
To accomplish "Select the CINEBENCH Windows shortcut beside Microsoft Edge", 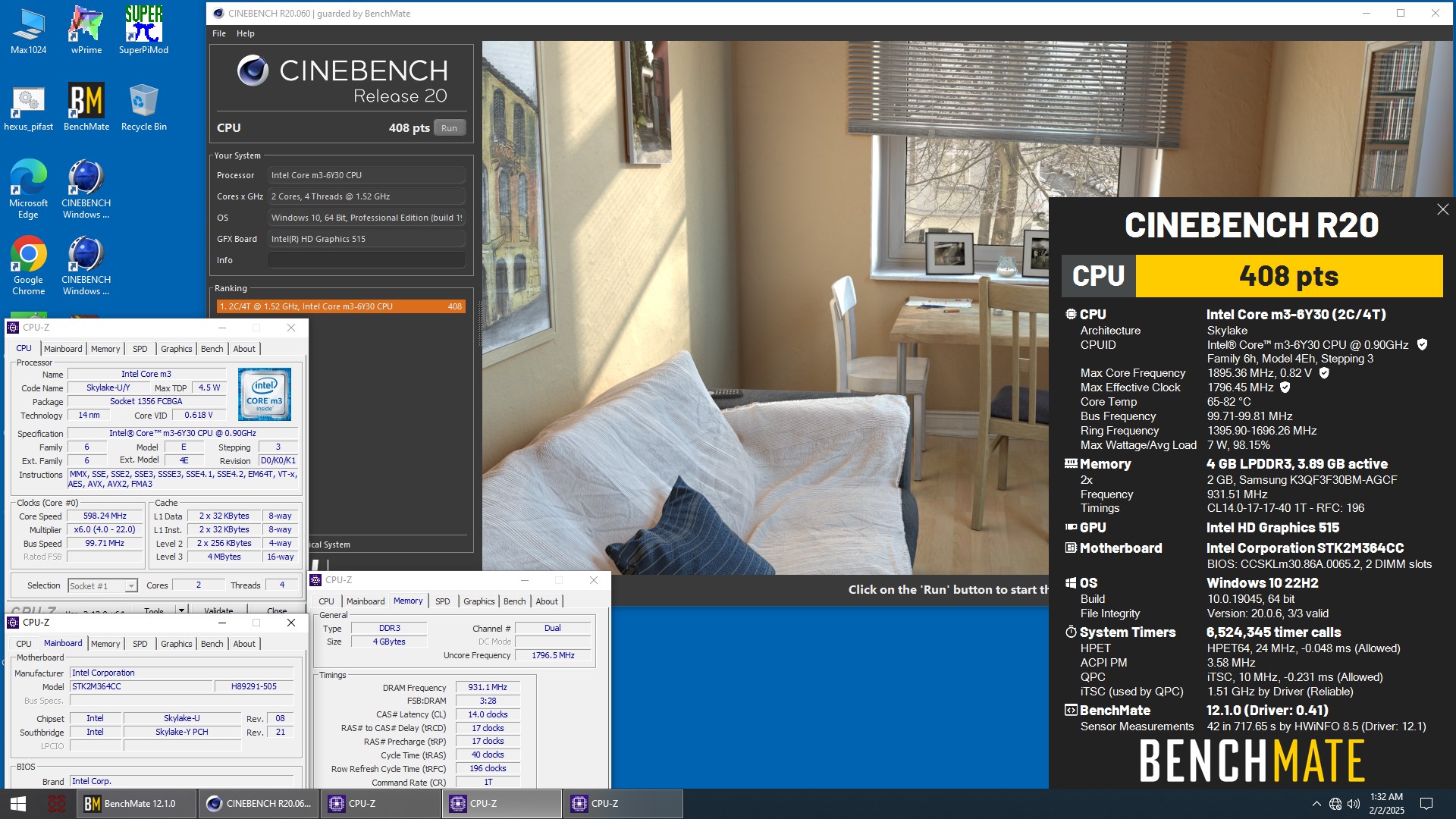I will pos(86,189).
